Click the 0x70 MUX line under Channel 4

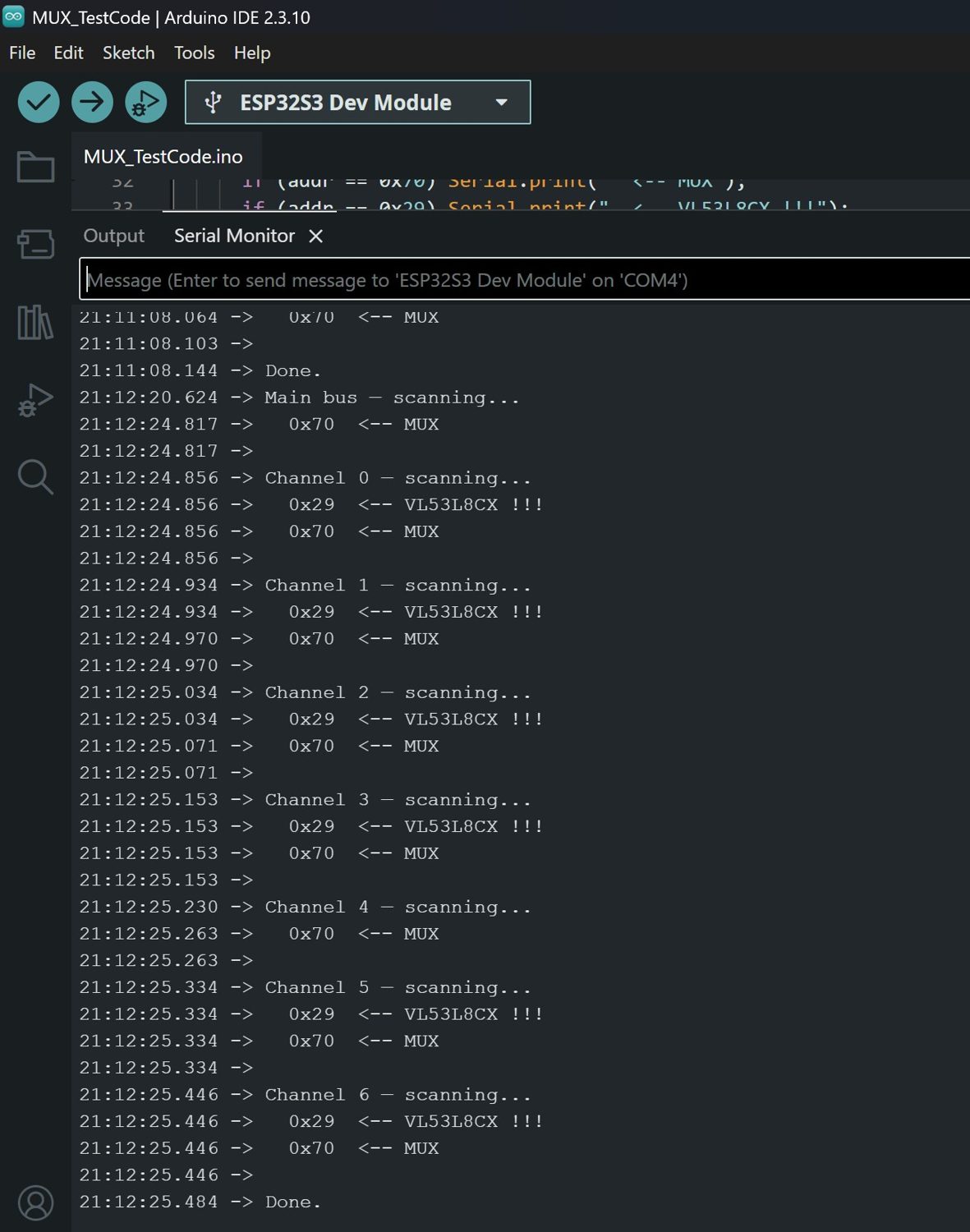tap(259, 934)
